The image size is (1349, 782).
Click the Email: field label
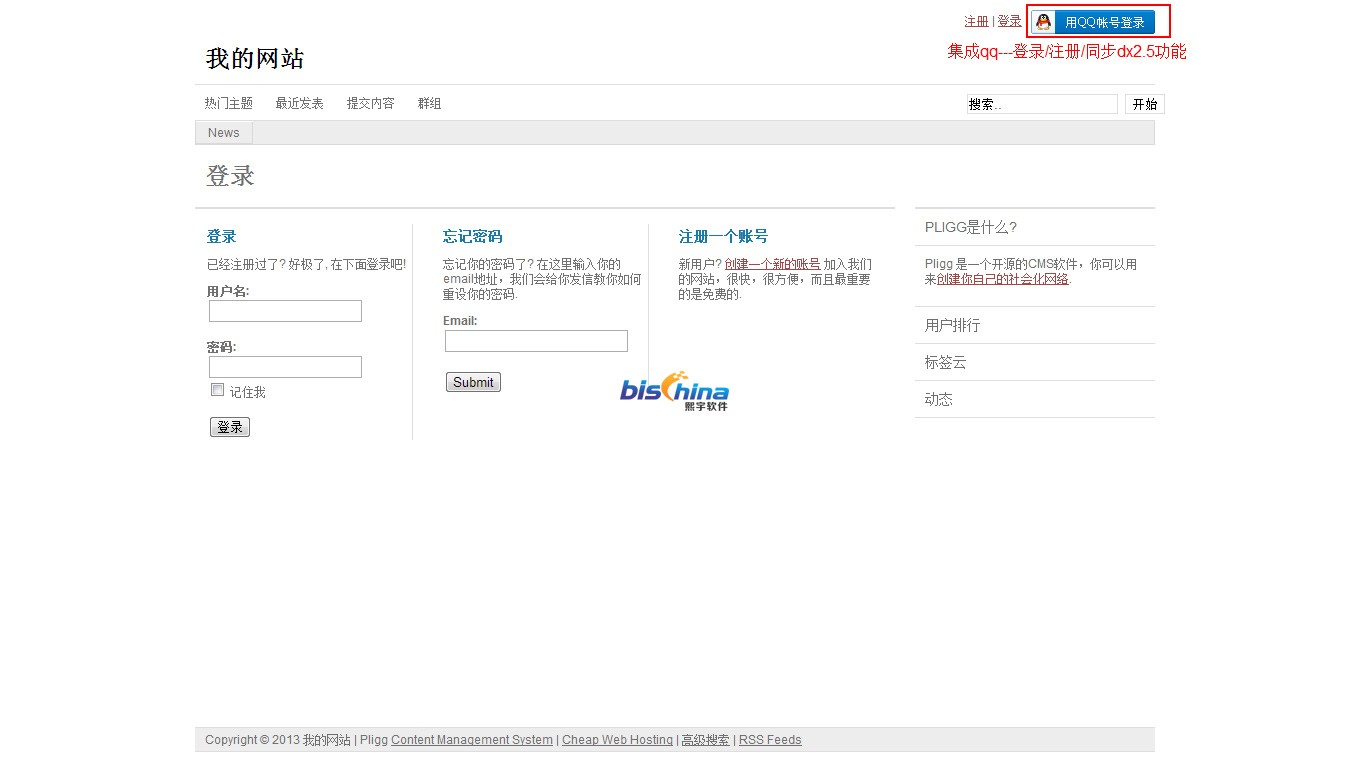point(460,321)
